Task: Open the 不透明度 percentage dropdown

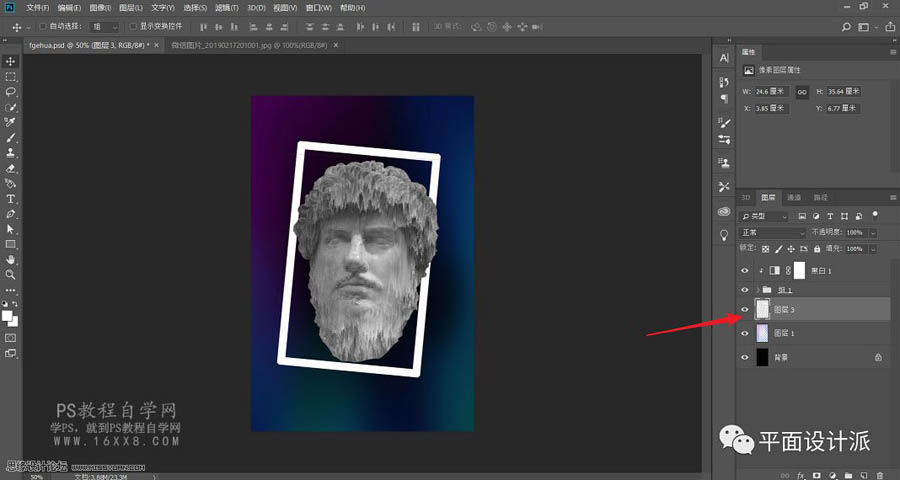Action: coord(872,233)
